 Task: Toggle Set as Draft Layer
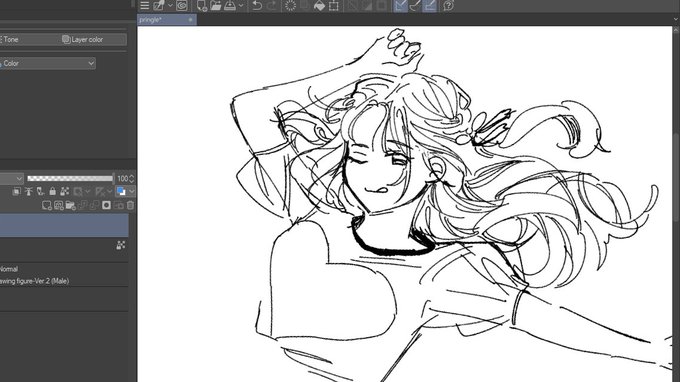pyautogui.click(x=40, y=191)
